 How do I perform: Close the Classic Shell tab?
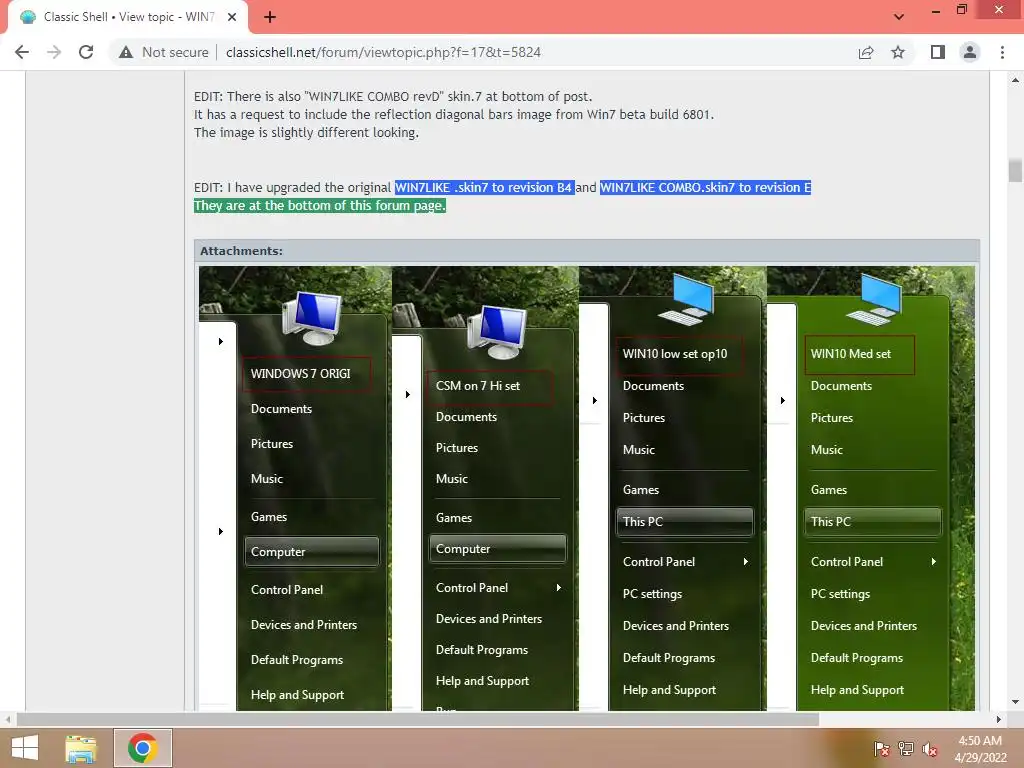coord(232,17)
